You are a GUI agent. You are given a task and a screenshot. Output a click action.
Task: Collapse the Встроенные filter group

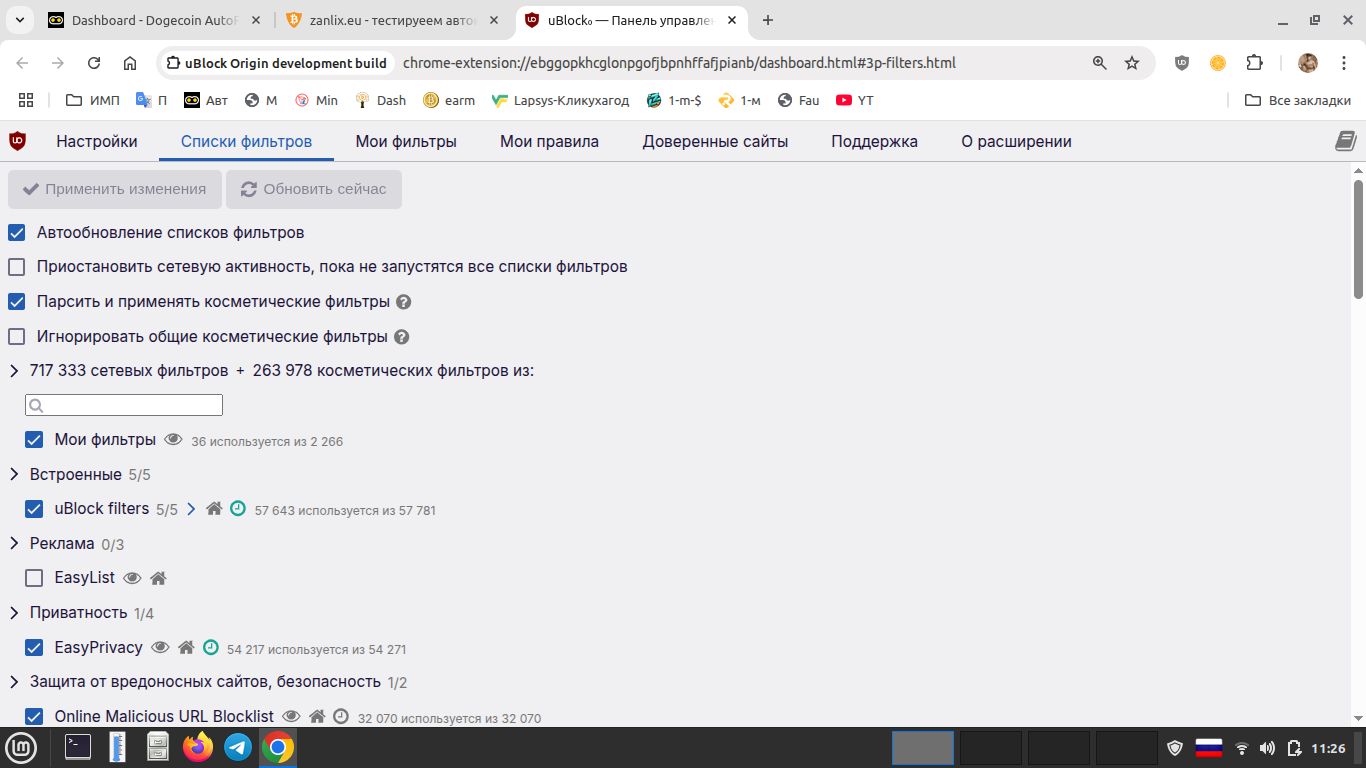[x=15, y=474]
